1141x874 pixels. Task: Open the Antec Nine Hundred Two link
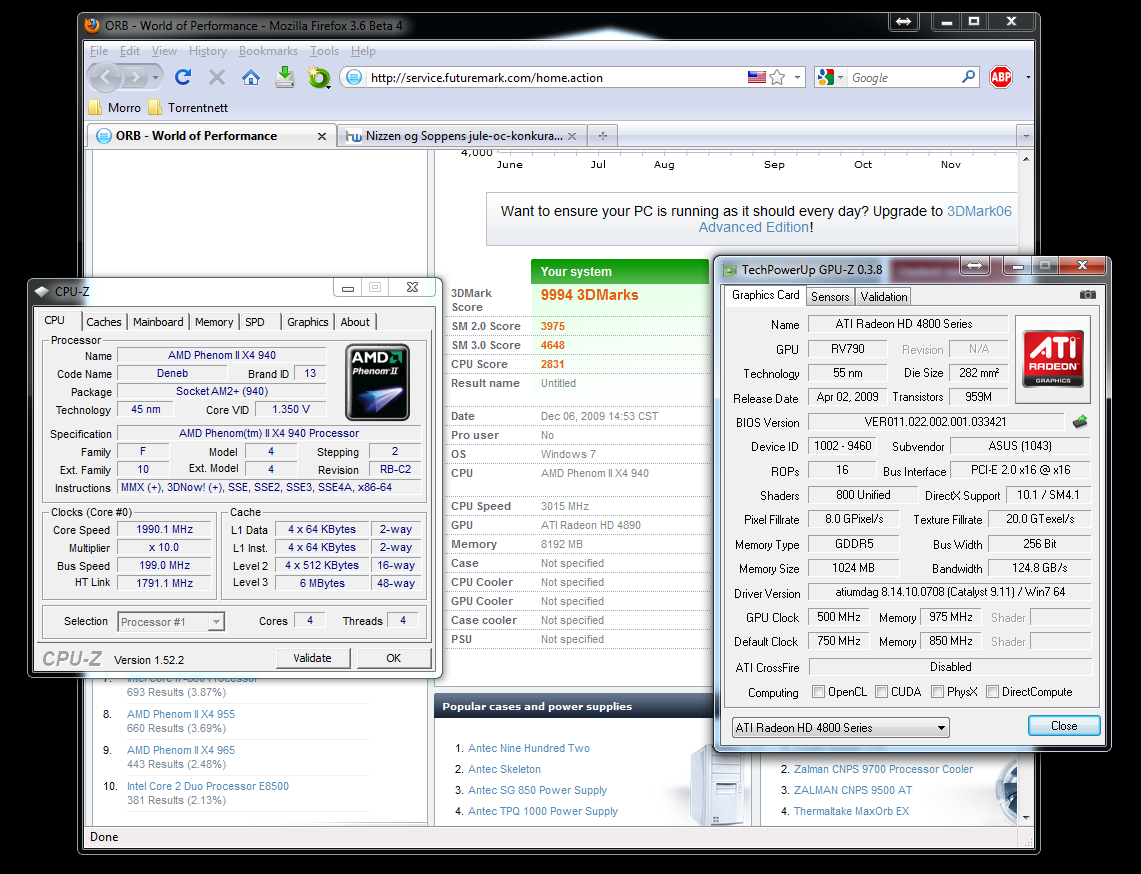529,748
